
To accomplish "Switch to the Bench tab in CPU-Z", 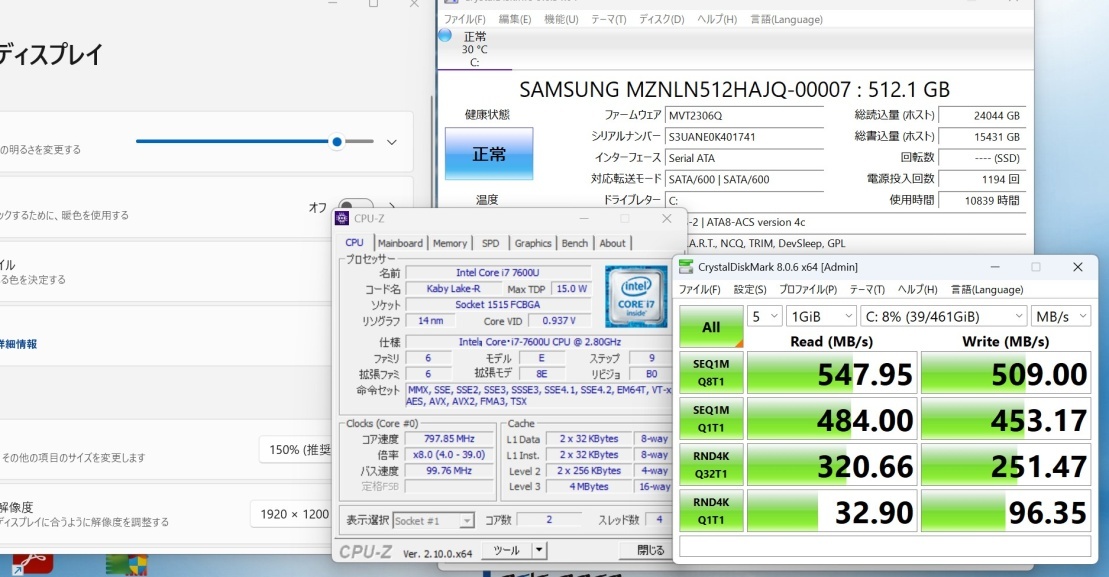I will coord(574,243).
